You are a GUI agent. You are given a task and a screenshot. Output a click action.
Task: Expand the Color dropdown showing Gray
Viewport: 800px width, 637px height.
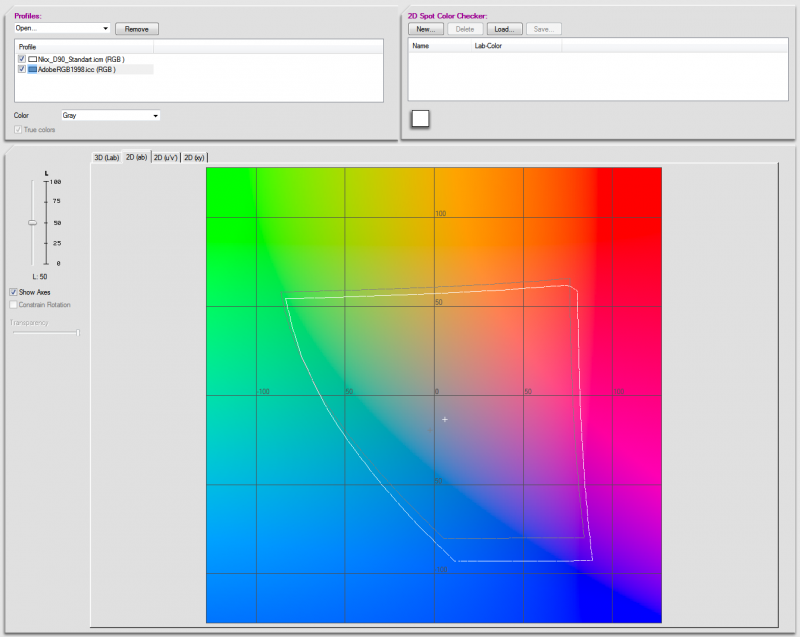point(110,115)
